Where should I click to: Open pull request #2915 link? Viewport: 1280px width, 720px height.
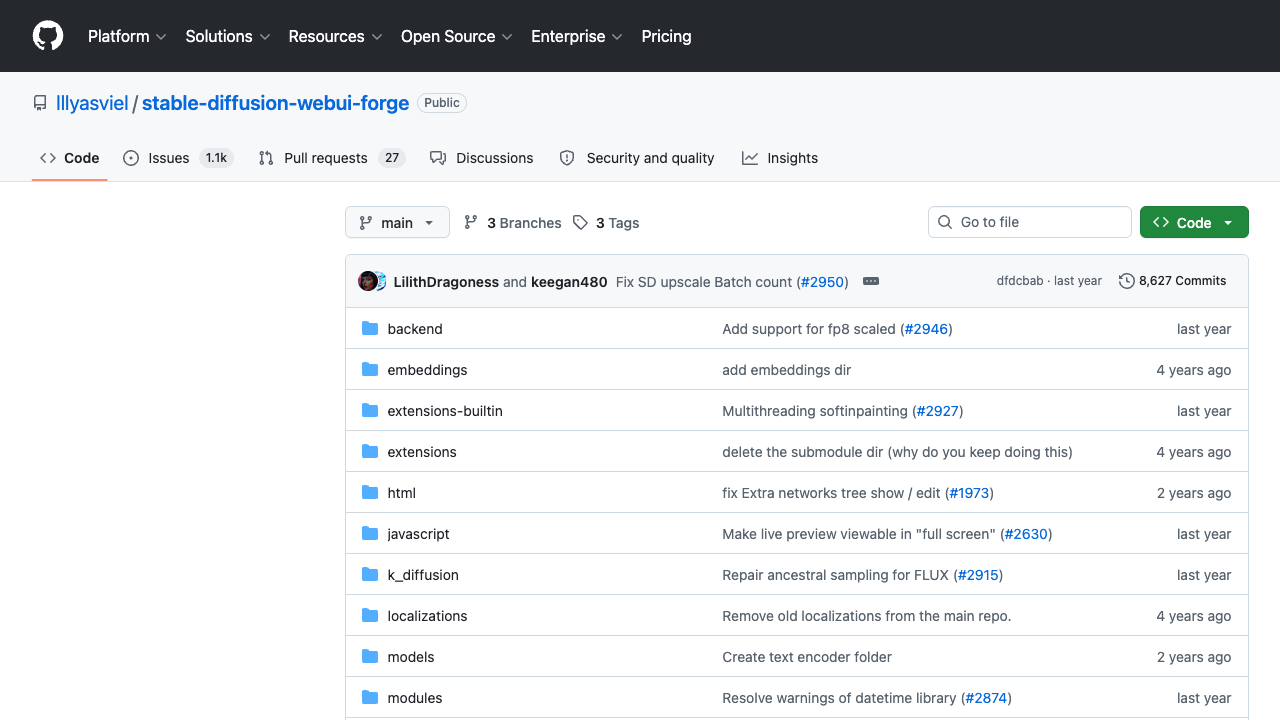pos(977,575)
